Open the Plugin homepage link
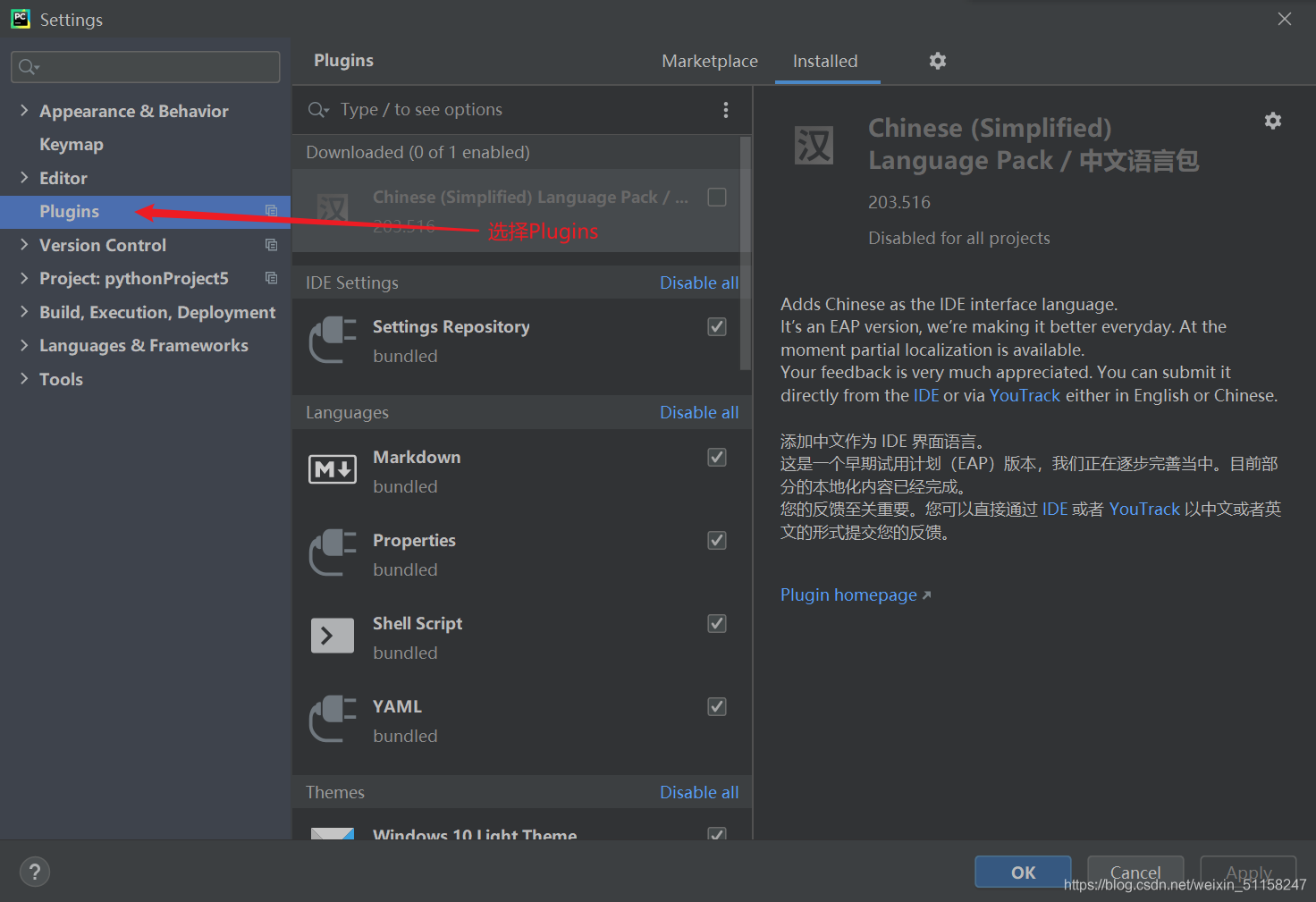Image resolution: width=1316 pixels, height=902 pixels. pyautogui.click(x=856, y=594)
